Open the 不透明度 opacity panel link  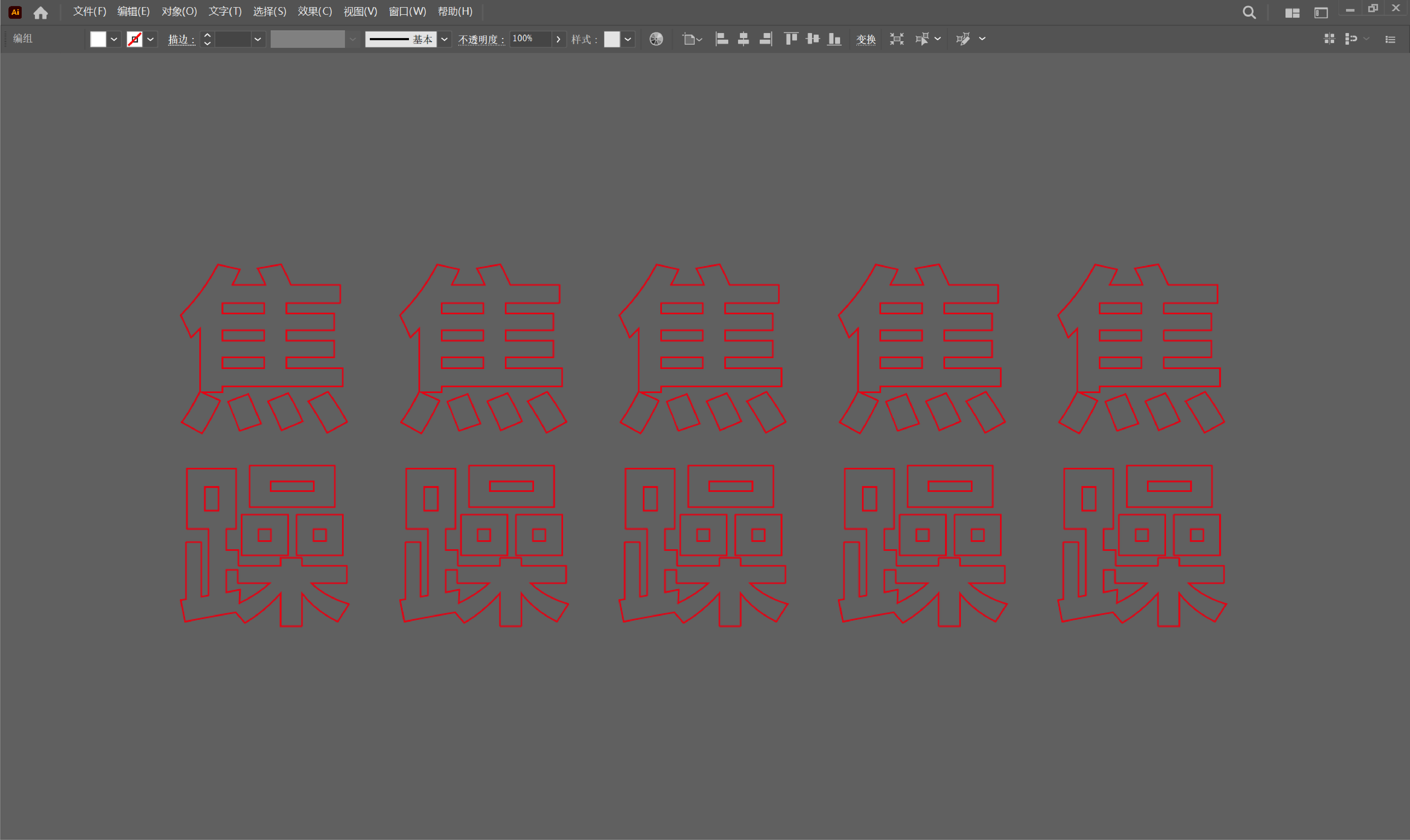click(481, 40)
